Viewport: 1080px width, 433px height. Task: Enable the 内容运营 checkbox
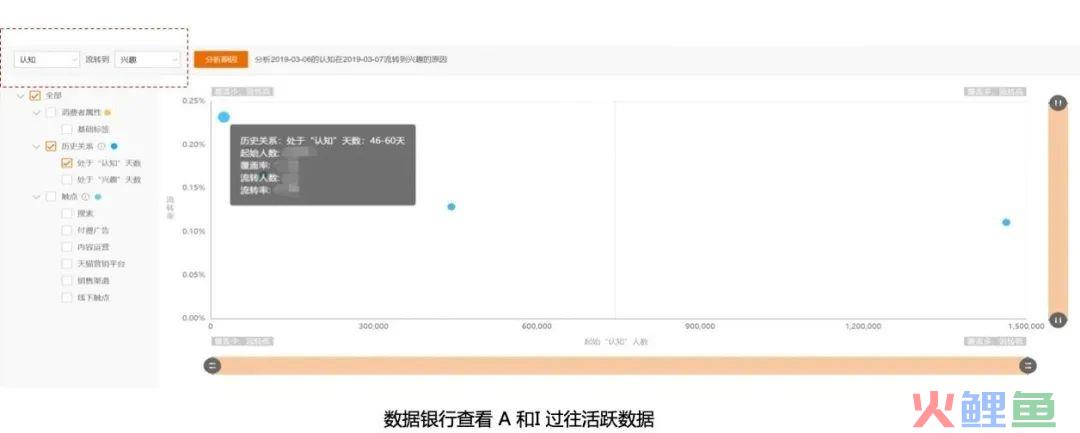(67, 247)
